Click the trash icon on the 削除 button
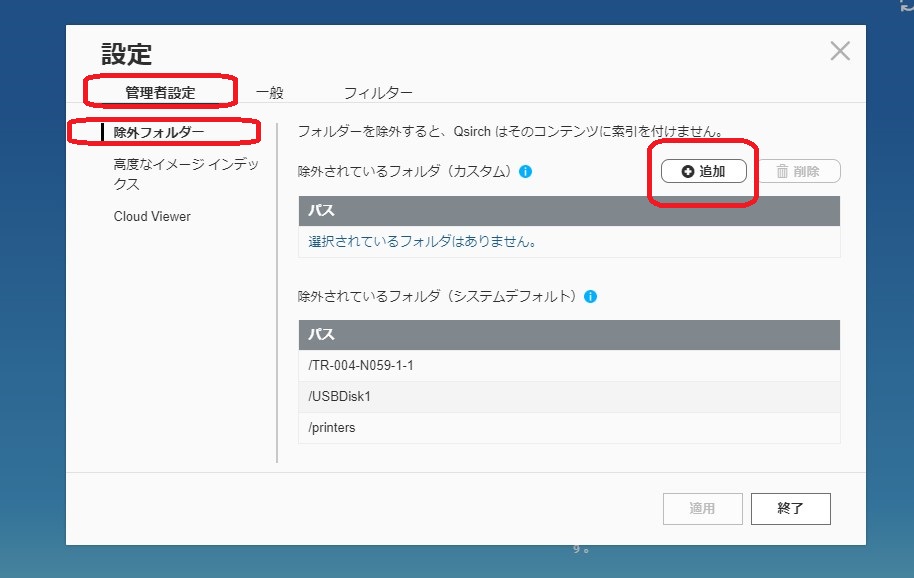Image resolution: width=914 pixels, height=578 pixels. pos(782,171)
